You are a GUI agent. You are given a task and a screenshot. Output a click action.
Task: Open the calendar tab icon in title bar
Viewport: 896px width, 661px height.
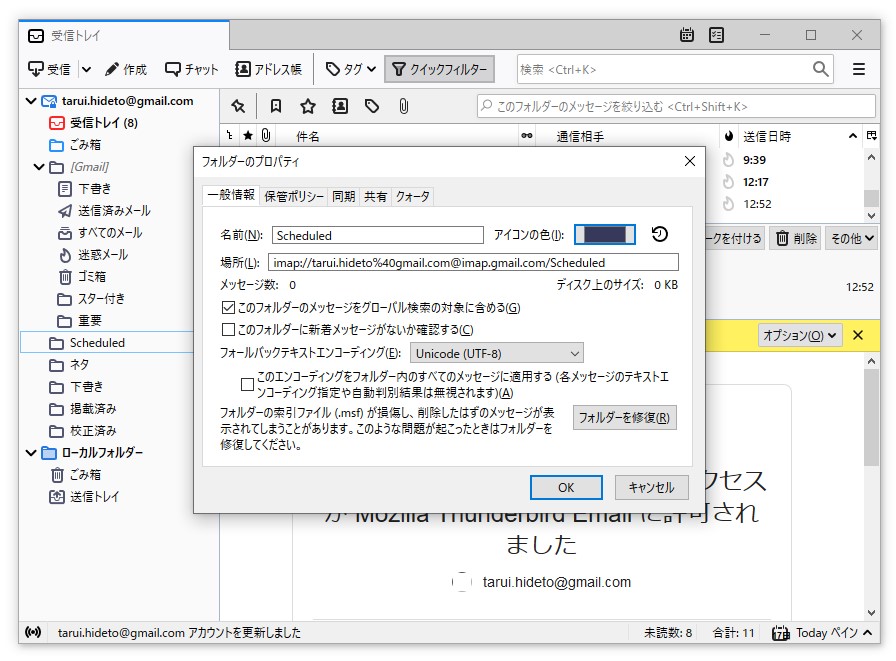pos(687,35)
